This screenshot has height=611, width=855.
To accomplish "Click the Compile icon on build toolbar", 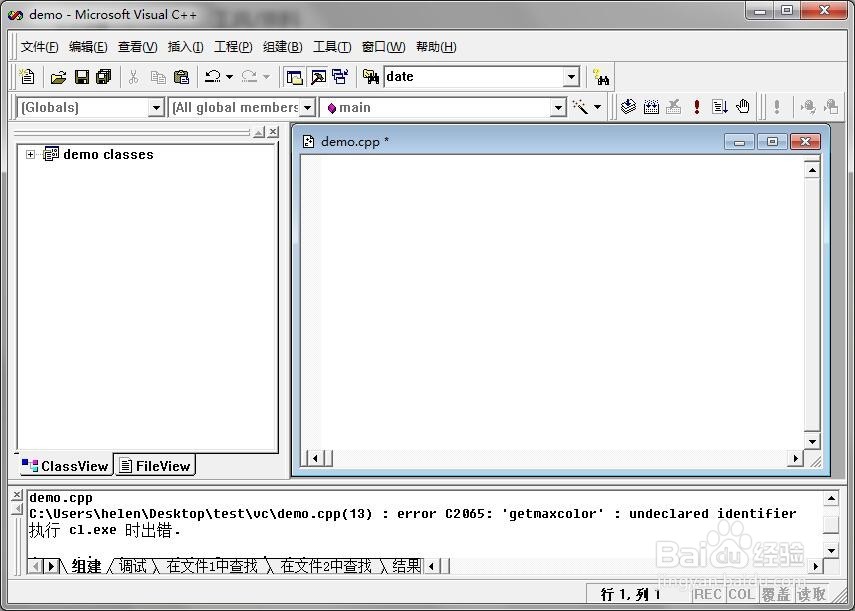I will pos(628,107).
